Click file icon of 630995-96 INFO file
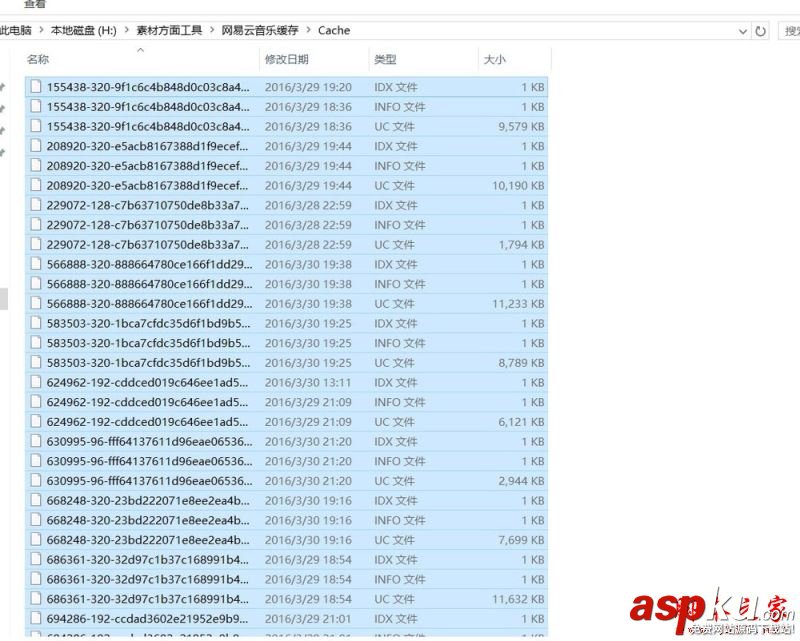The width and height of the screenshot is (800, 641). [x=36, y=461]
